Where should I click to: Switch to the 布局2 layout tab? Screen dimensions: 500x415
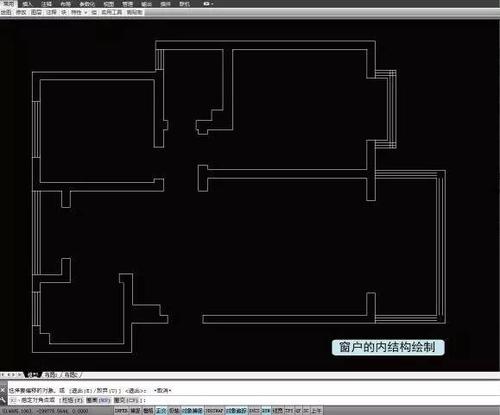[72, 375]
